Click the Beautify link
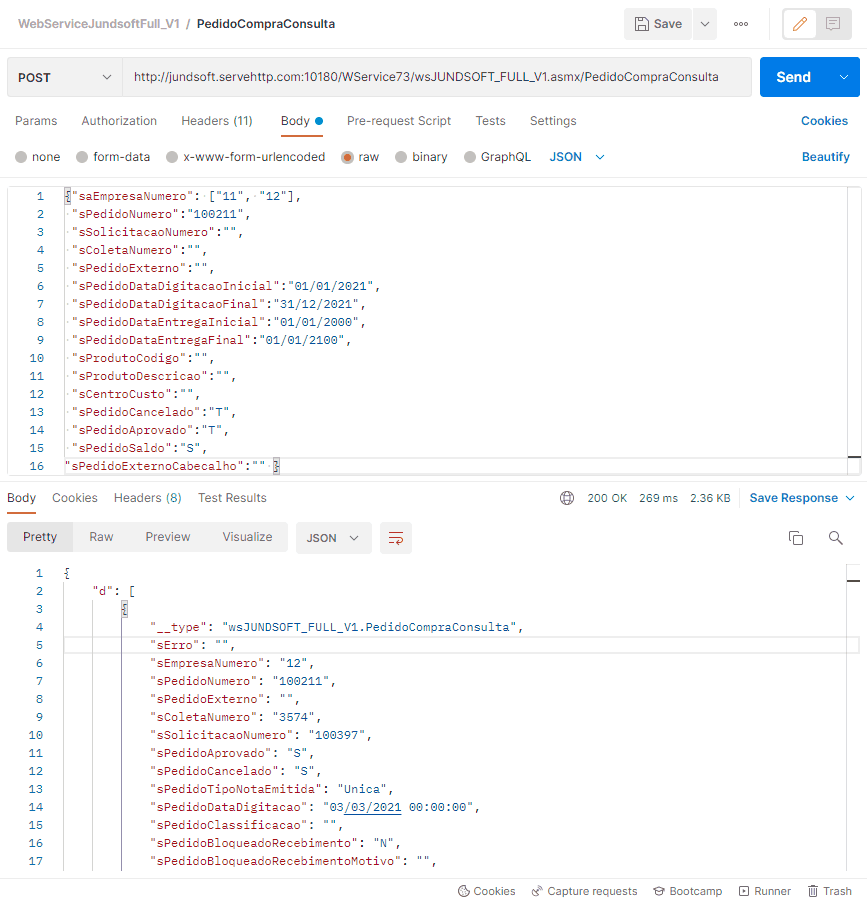867x900 pixels. coord(825,157)
